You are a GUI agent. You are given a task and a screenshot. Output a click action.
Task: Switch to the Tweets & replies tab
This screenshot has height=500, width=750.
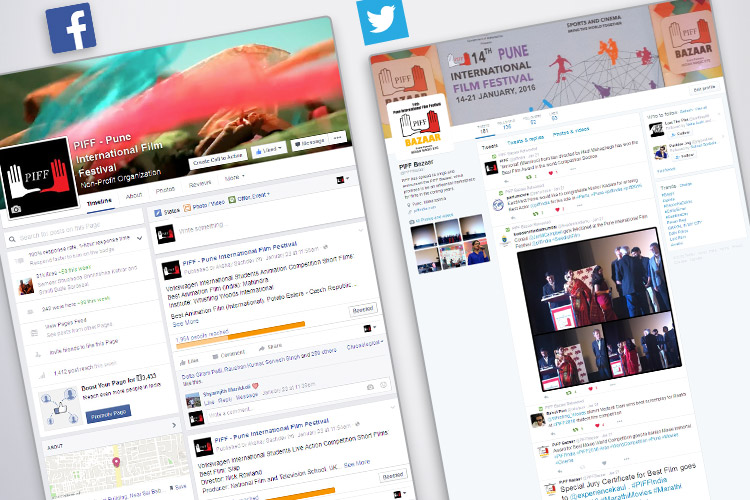tap(525, 140)
